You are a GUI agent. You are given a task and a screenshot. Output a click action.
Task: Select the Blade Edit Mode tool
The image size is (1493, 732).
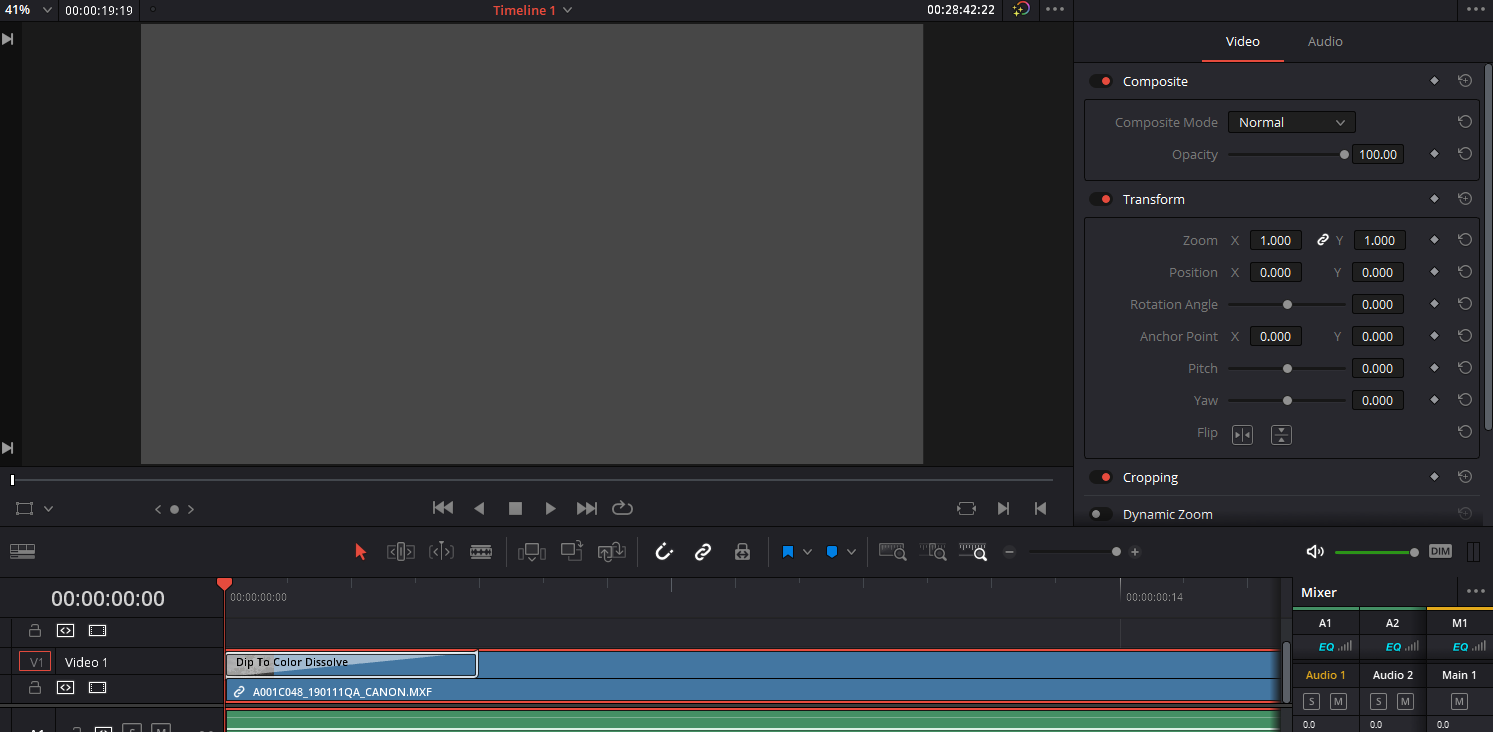point(481,551)
